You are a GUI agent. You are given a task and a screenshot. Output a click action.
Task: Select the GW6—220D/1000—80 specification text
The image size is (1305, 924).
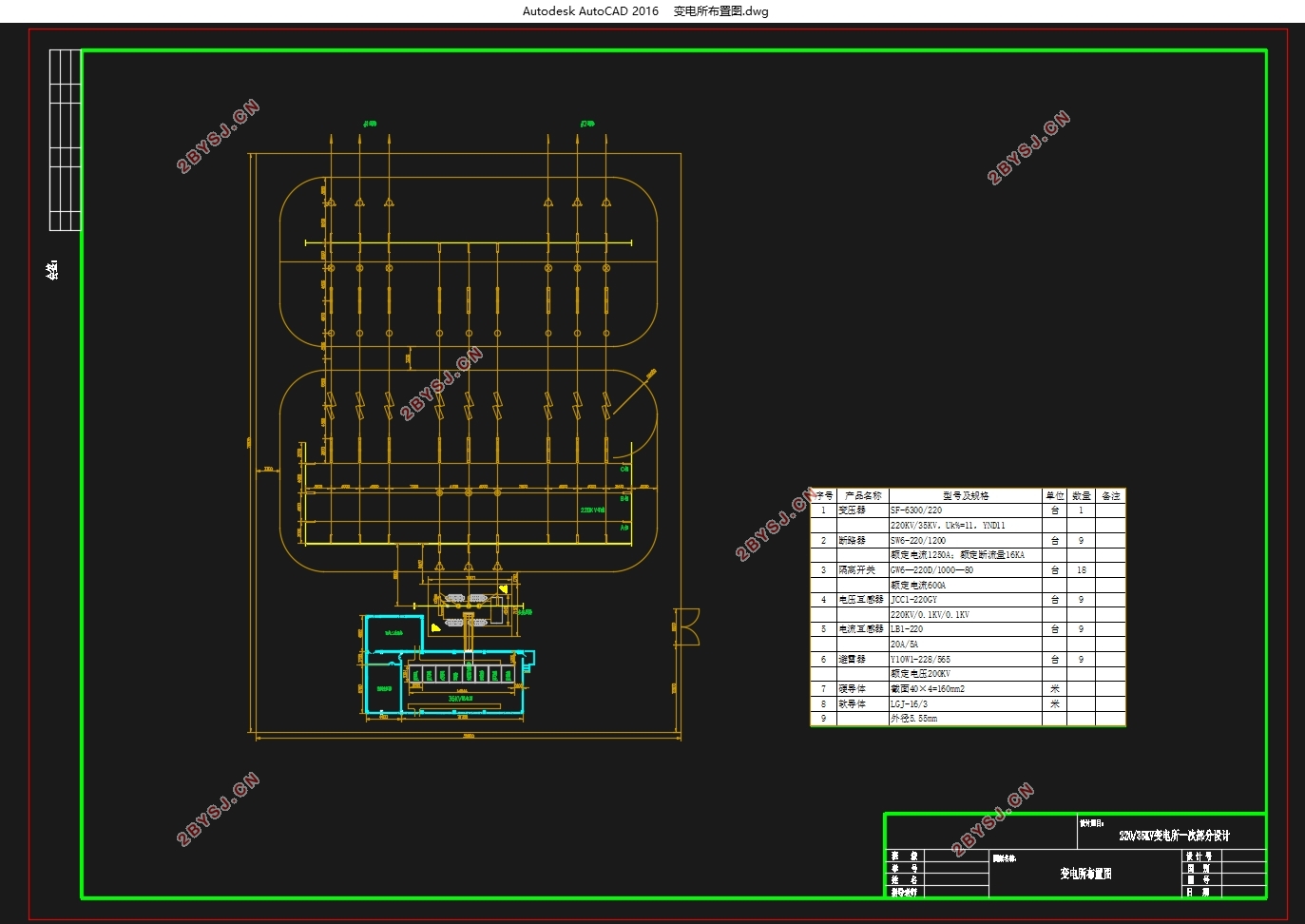tap(932, 570)
